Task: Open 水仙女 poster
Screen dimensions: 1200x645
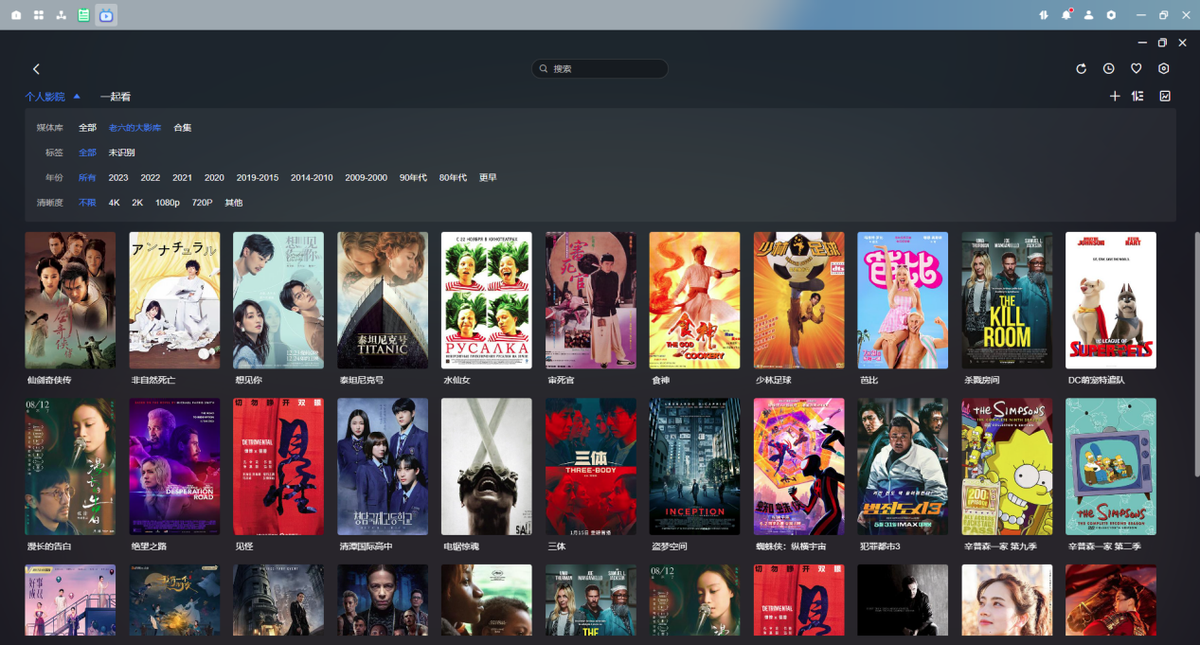Action: click(x=487, y=300)
